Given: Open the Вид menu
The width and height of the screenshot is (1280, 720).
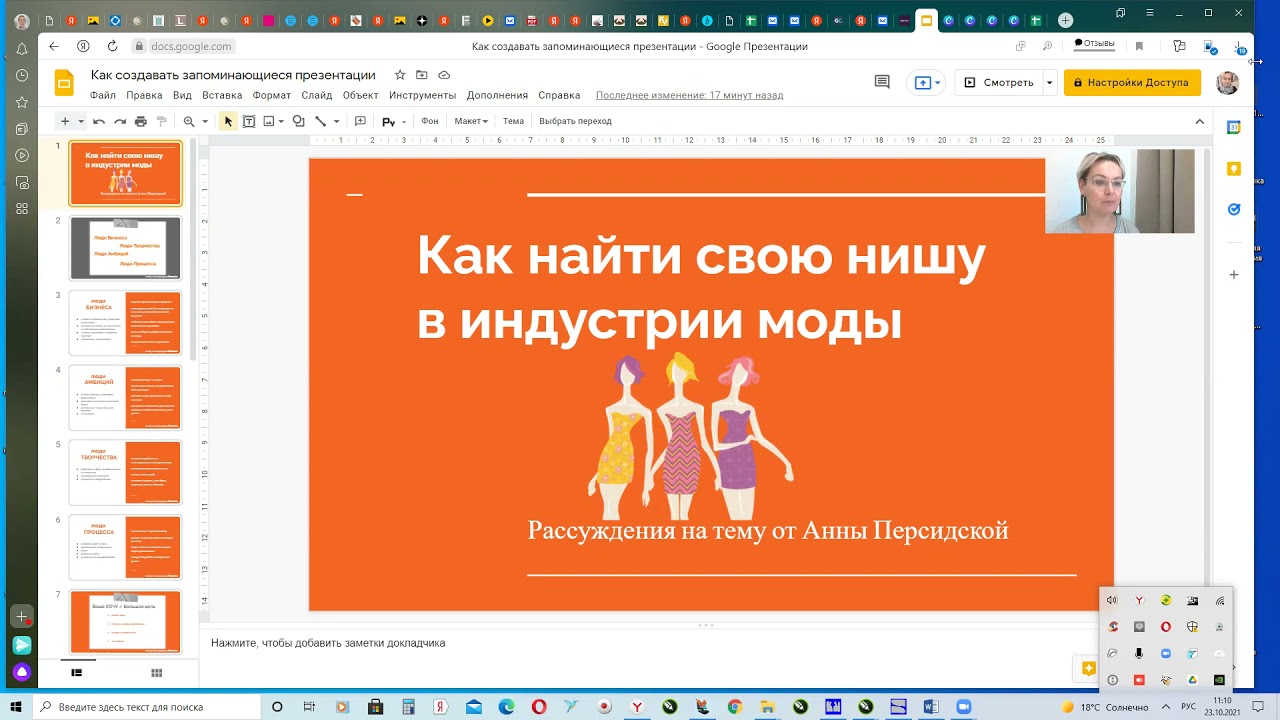Looking at the screenshot, I should click(182, 95).
